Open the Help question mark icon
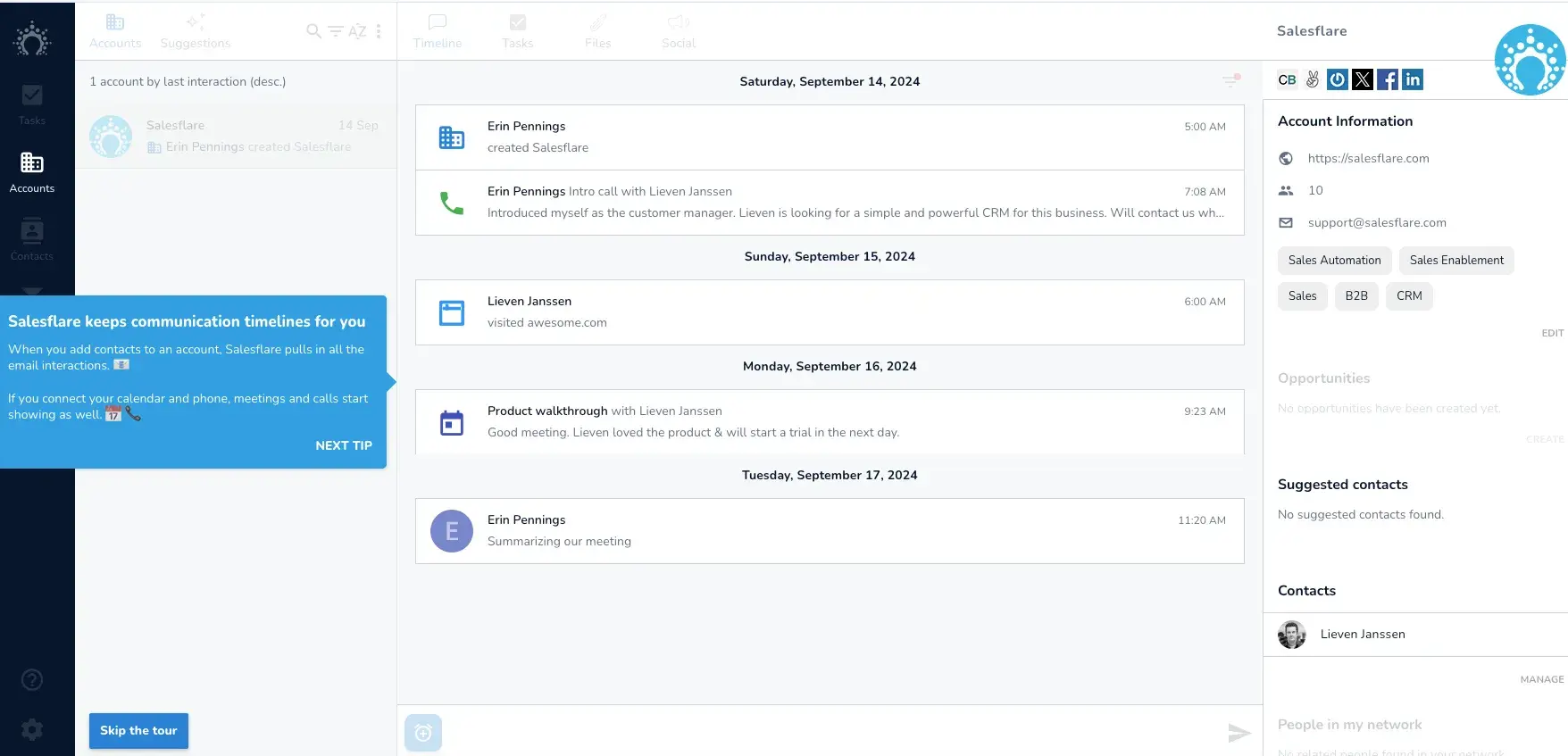The width and height of the screenshot is (1568, 756). [x=32, y=680]
